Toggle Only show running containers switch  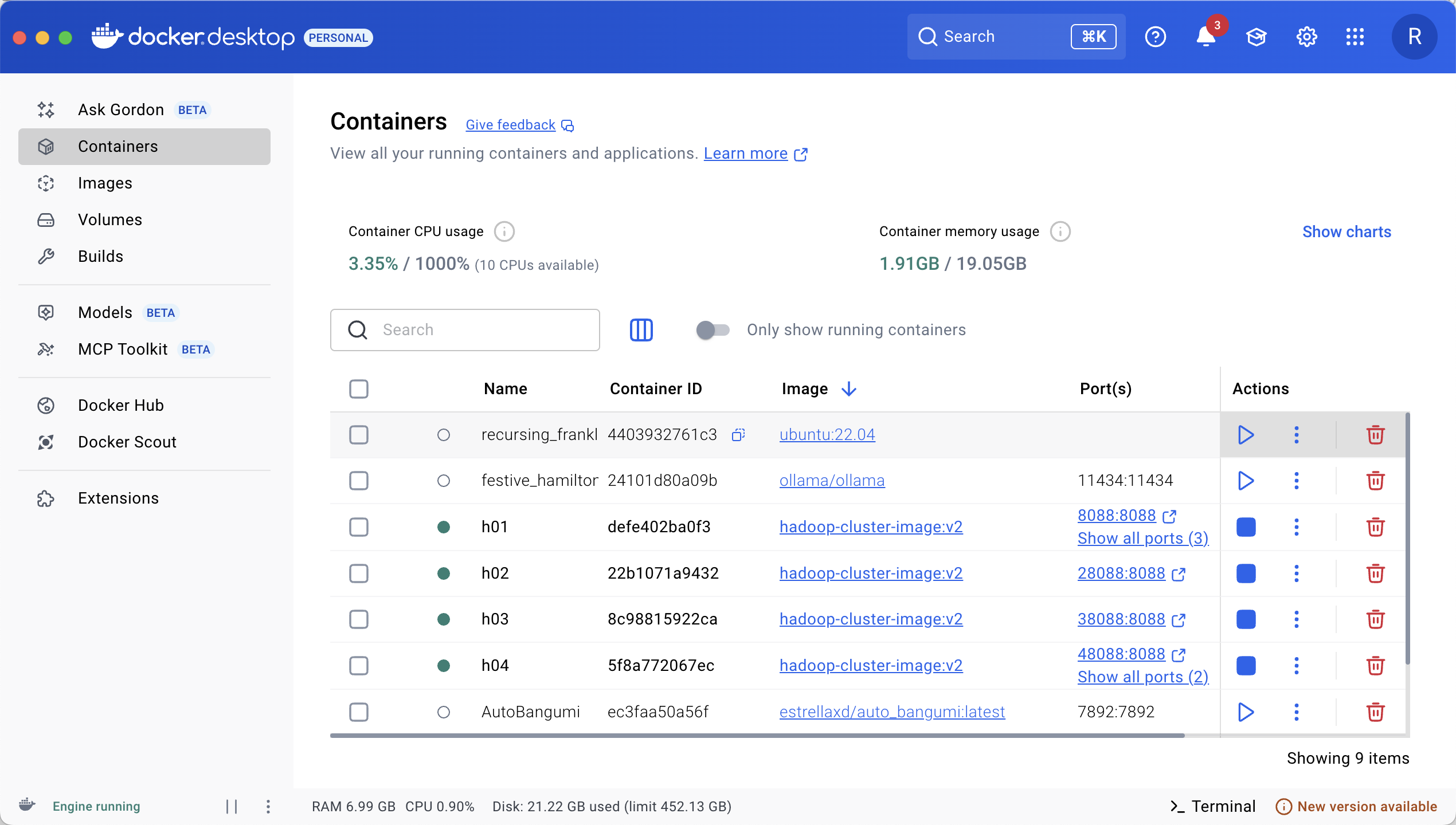click(713, 330)
